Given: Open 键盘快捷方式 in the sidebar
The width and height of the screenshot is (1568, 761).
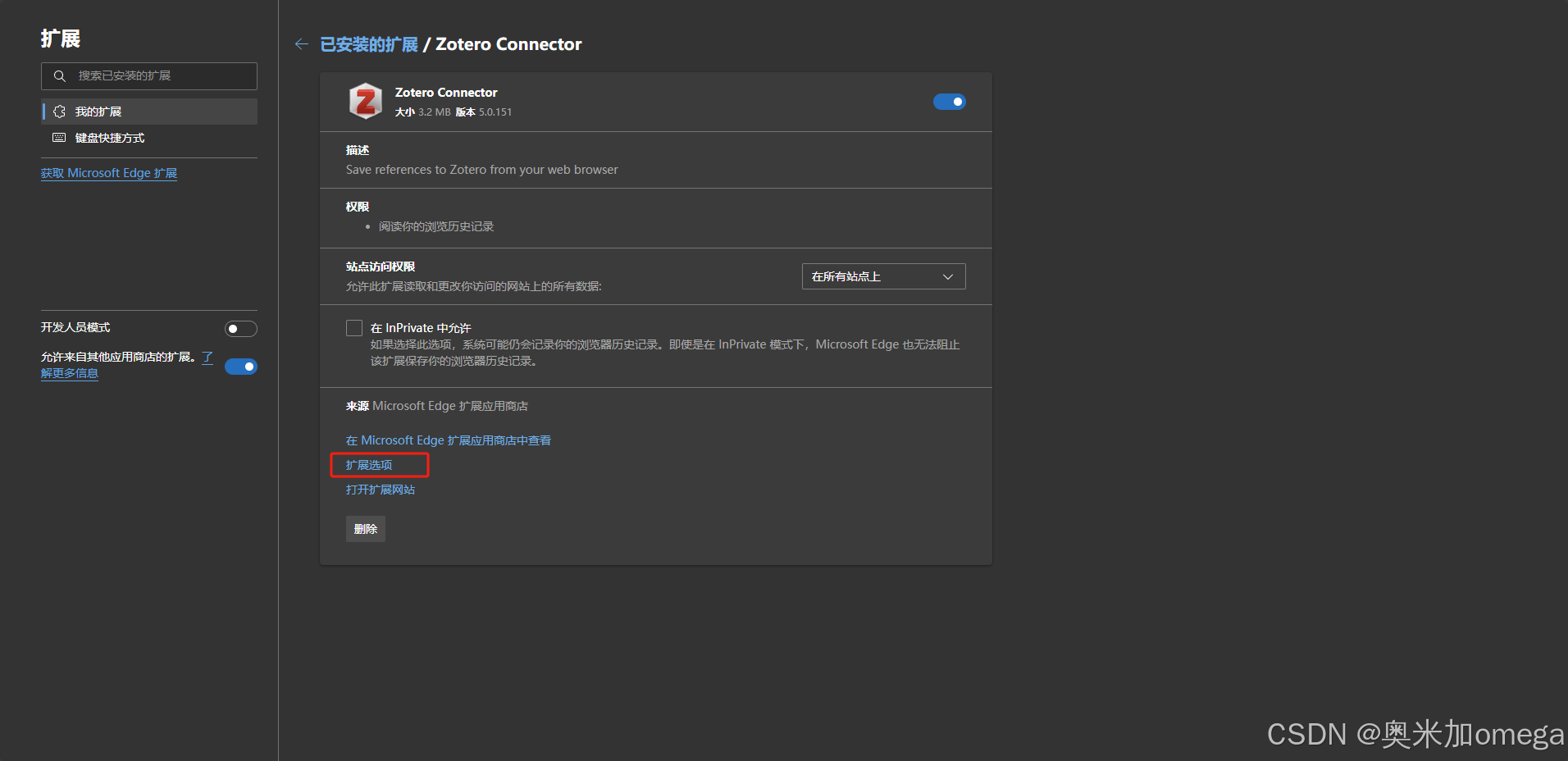Looking at the screenshot, I should click(149, 138).
